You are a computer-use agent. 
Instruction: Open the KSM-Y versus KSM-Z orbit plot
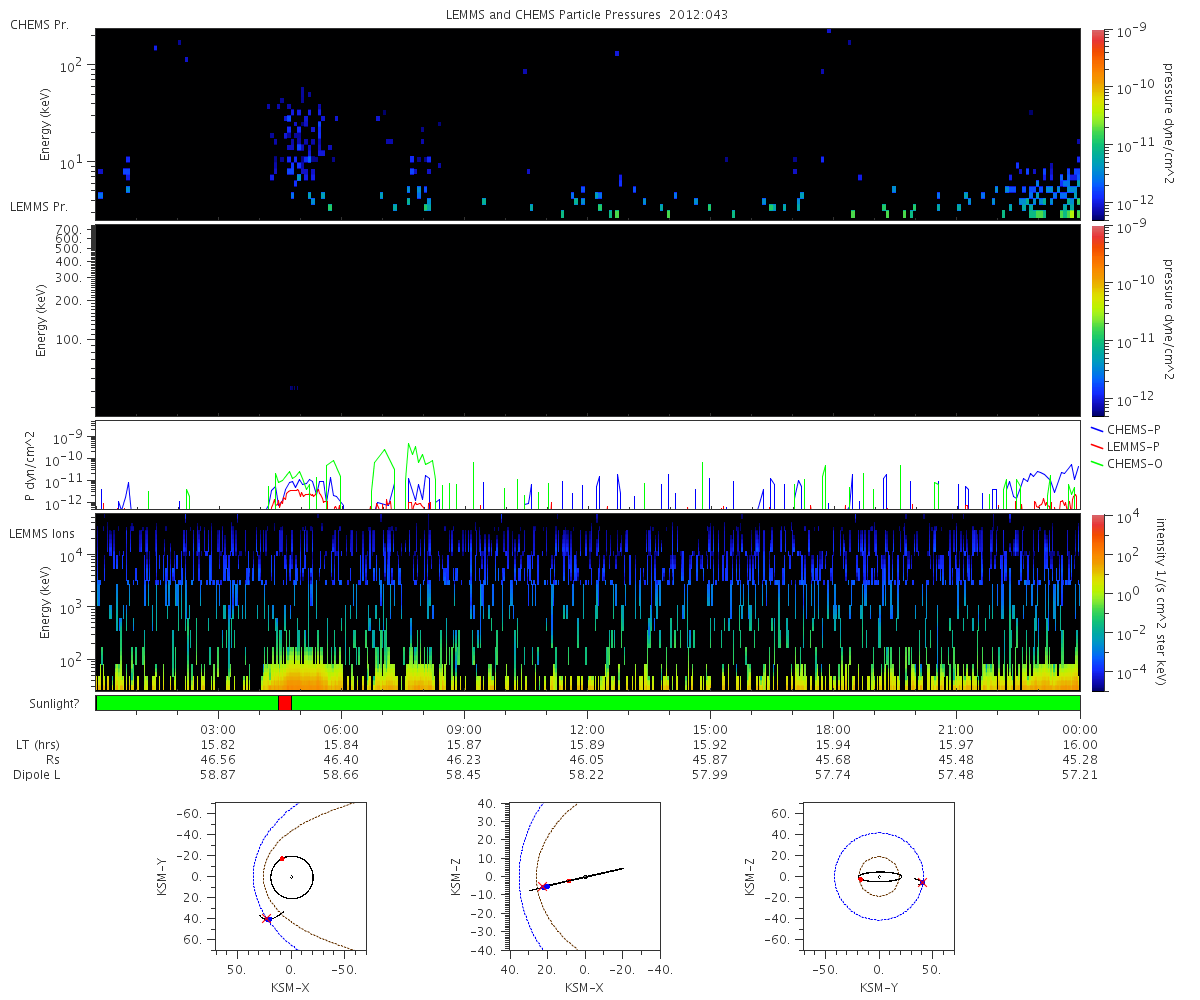point(879,877)
